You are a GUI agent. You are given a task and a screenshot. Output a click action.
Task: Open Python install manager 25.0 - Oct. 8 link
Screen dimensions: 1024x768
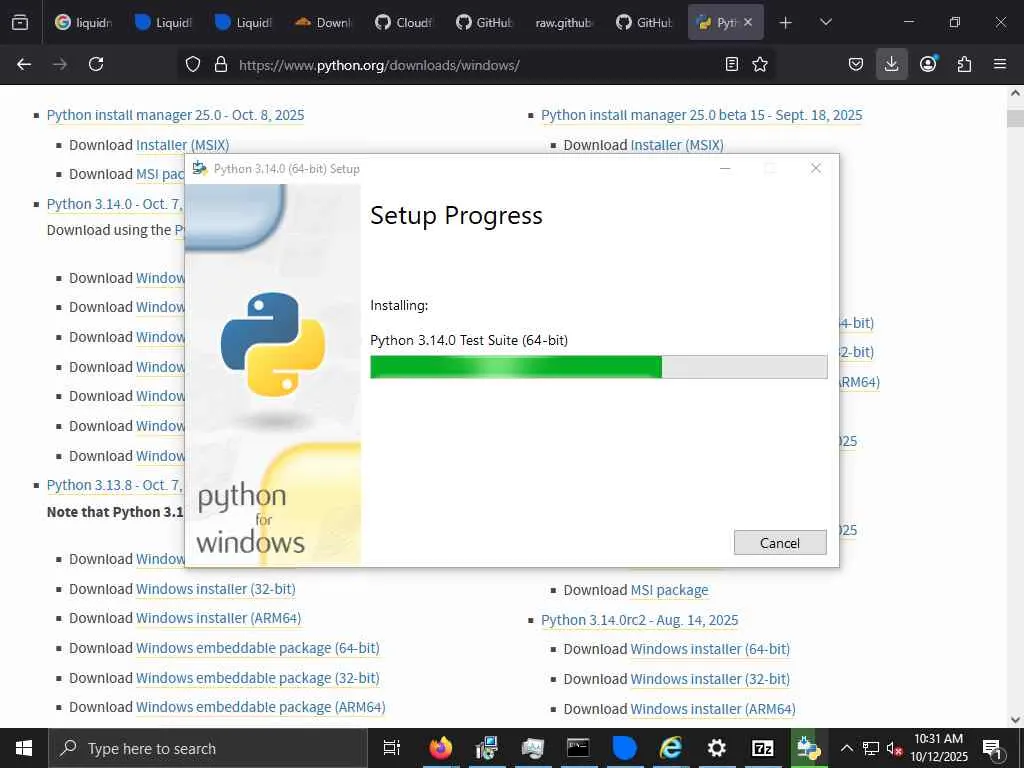pyautogui.click(x=176, y=115)
